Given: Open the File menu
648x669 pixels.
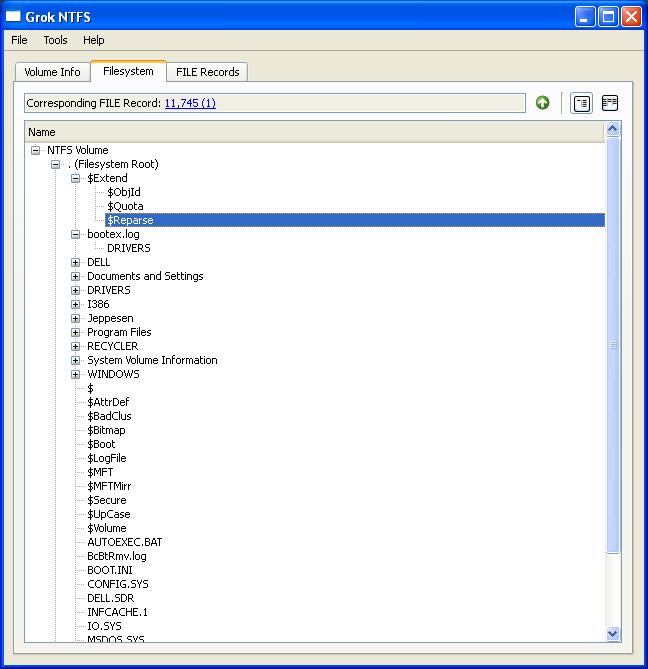Looking at the screenshot, I should click(x=19, y=40).
